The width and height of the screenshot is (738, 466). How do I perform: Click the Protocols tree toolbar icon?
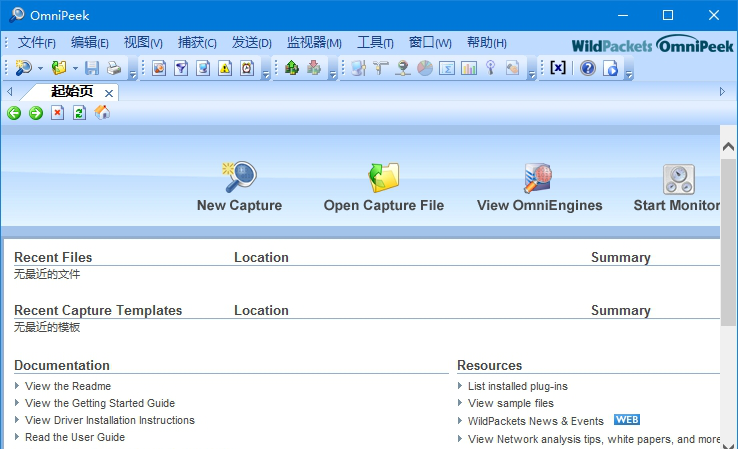tap(381, 68)
